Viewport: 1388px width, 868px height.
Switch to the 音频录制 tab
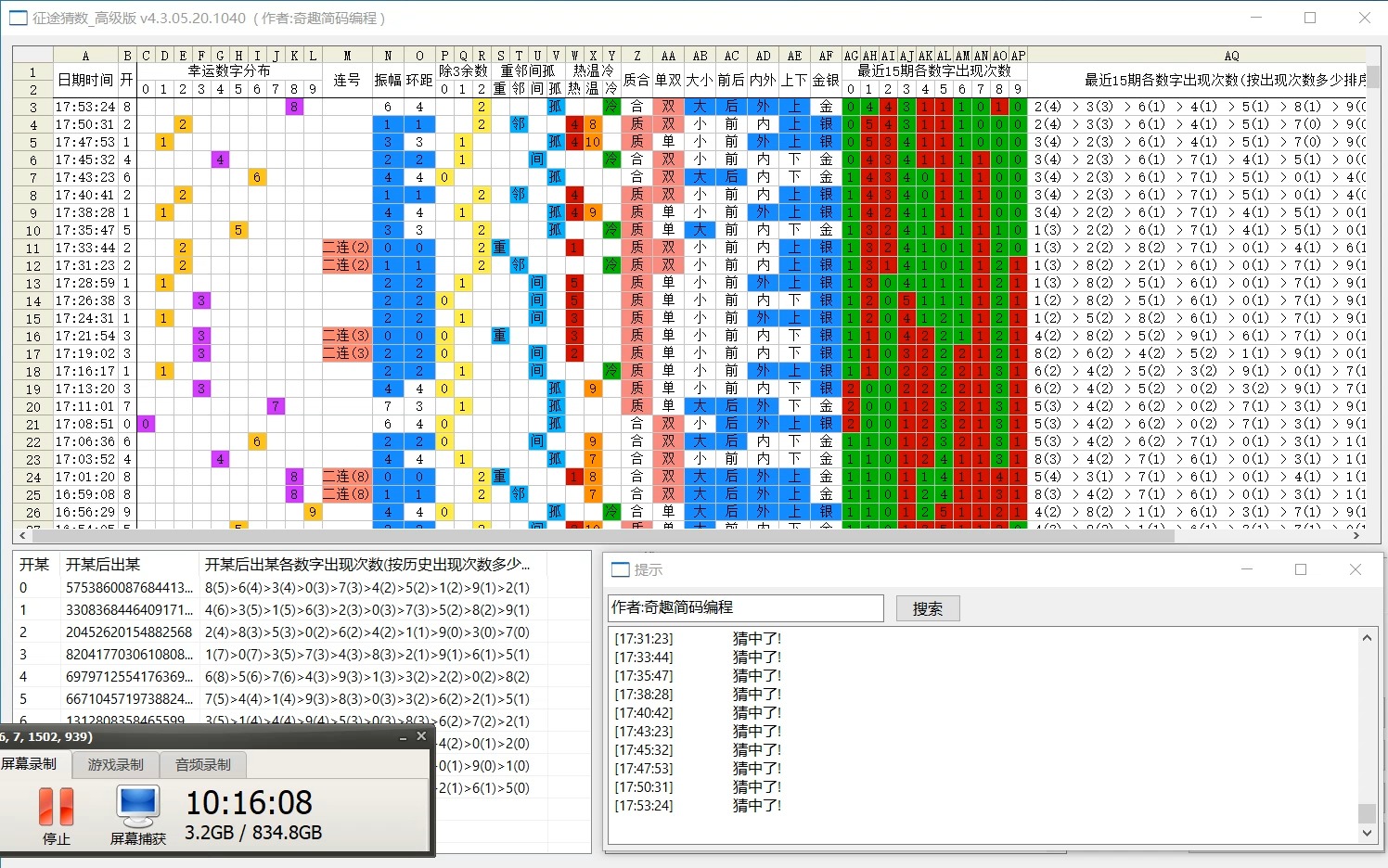pos(203,764)
